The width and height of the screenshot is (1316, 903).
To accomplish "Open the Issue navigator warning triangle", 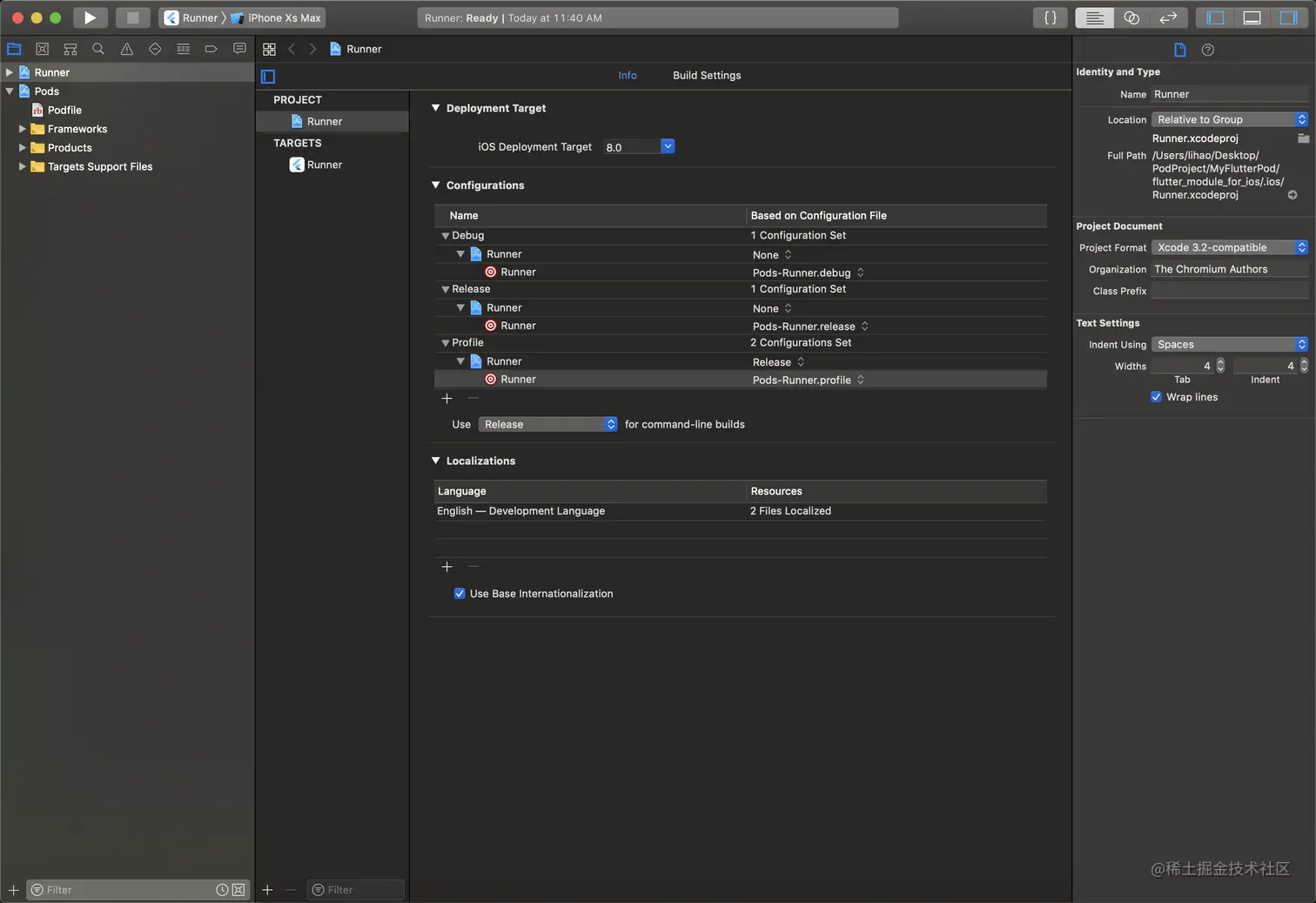I will pos(127,49).
